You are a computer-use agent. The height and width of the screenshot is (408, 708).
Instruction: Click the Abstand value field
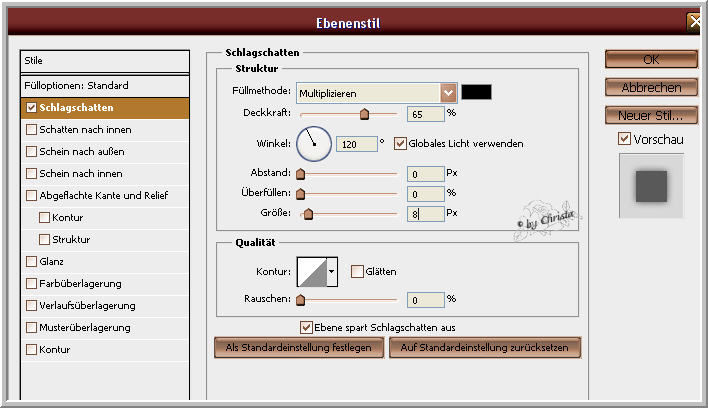pyautogui.click(x=426, y=174)
